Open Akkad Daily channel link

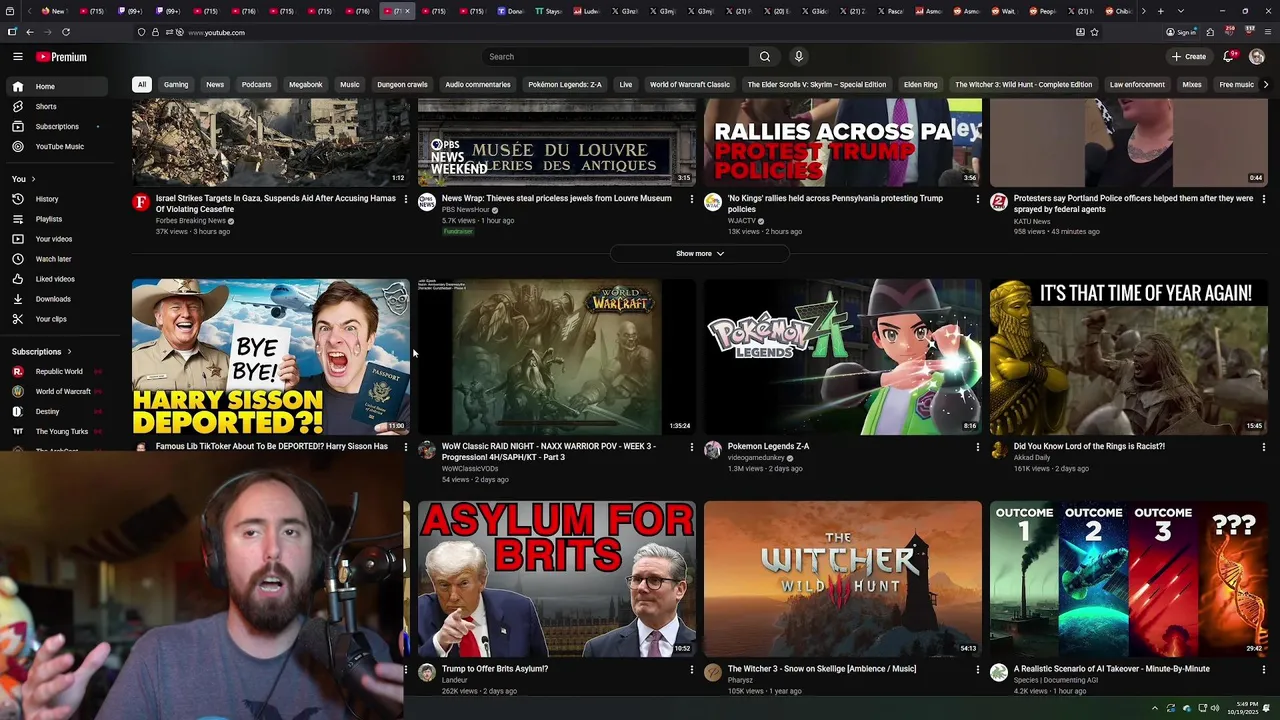click(x=1032, y=458)
